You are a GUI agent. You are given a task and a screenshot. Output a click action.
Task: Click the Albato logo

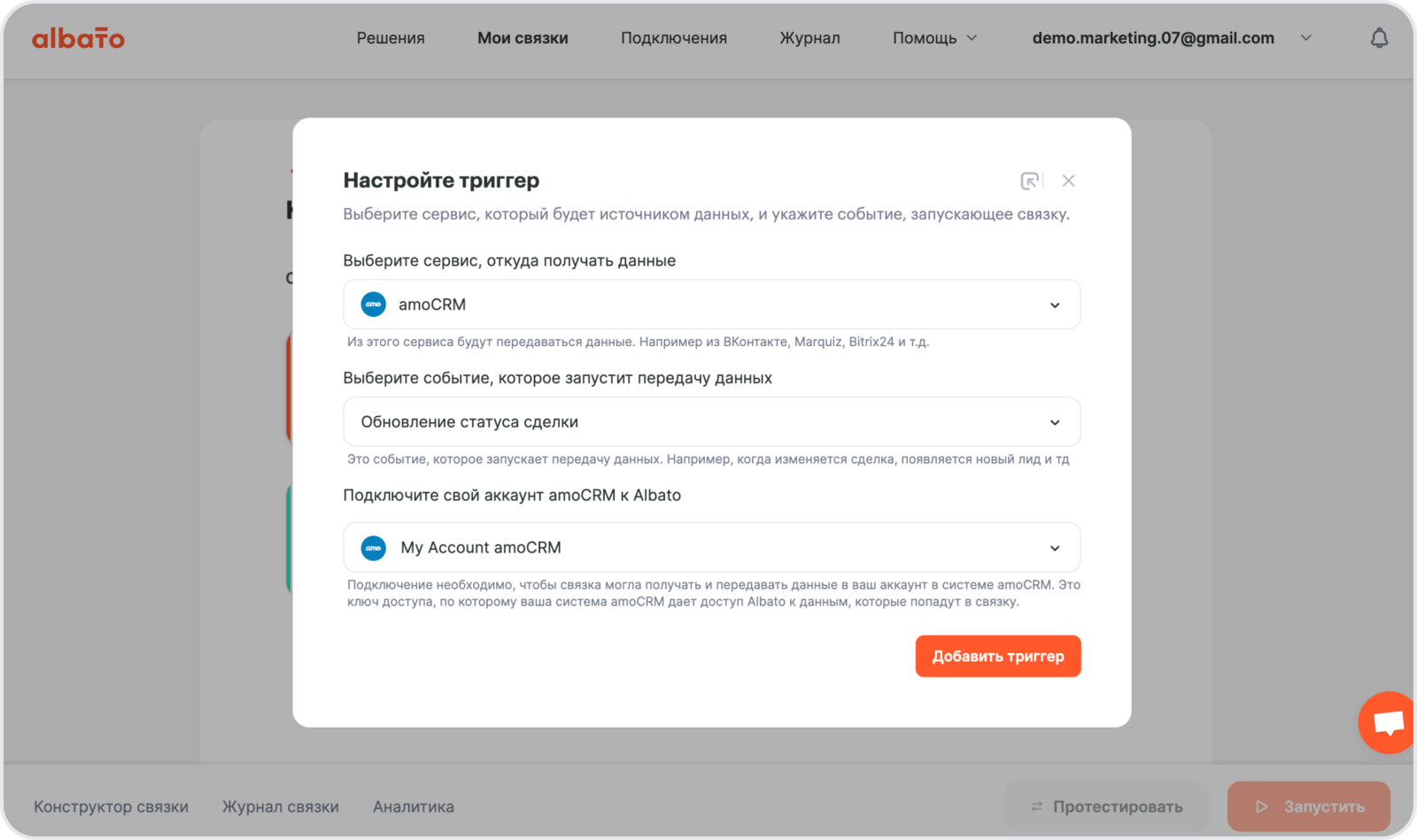point(78,38)
